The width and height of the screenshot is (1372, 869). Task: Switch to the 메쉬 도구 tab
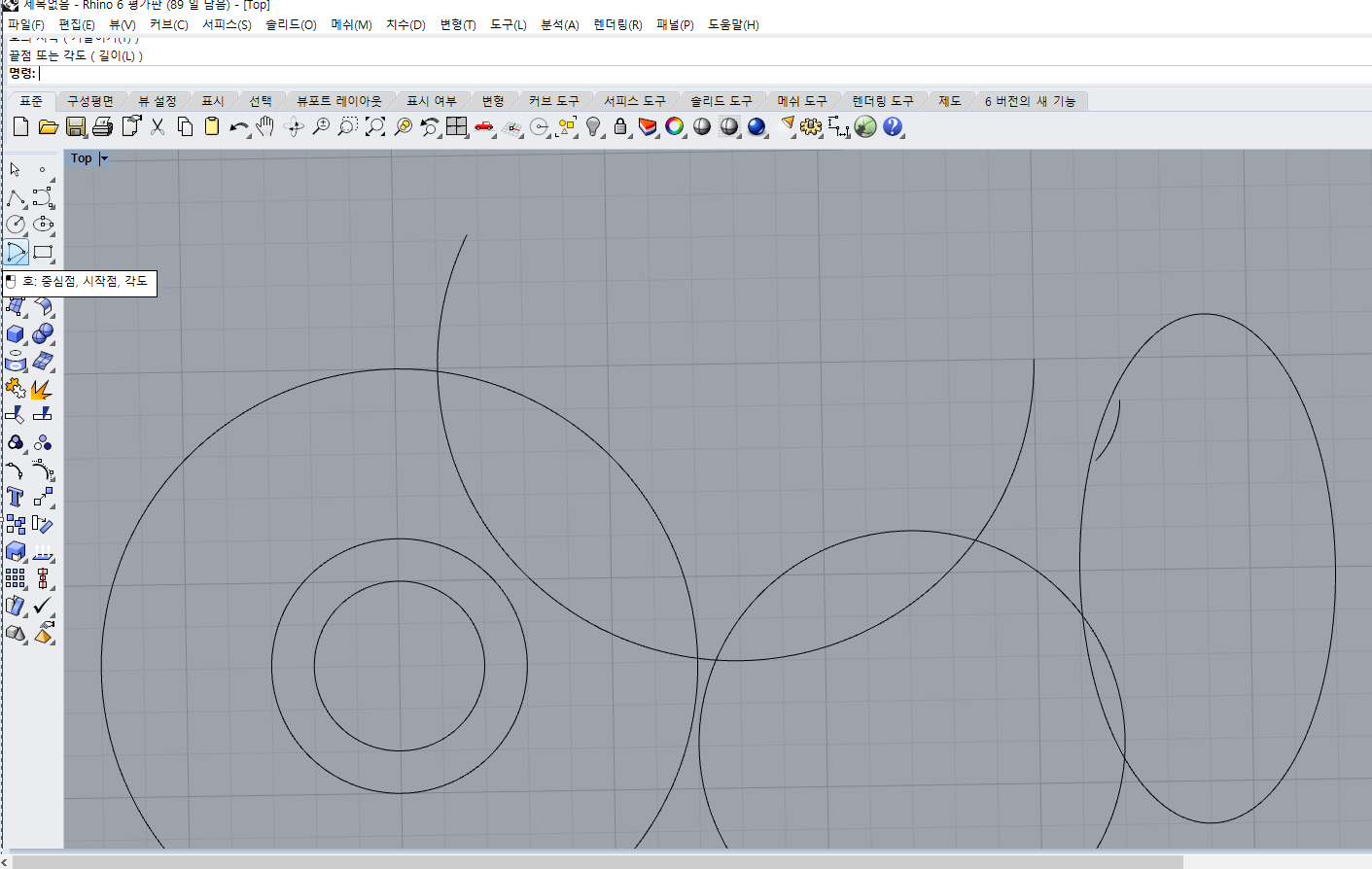coord(802,101)
